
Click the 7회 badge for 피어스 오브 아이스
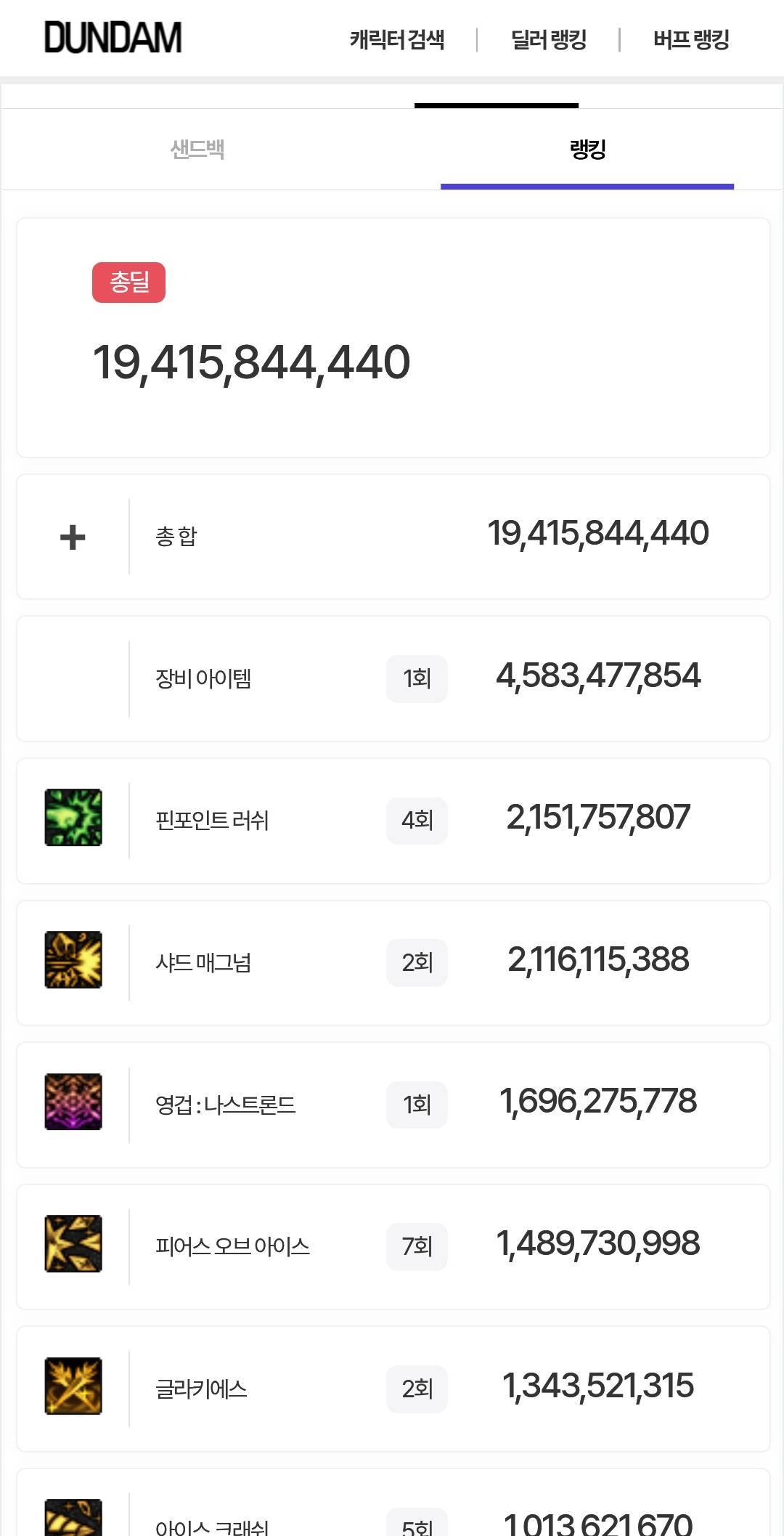click(x=417, y=1247)
